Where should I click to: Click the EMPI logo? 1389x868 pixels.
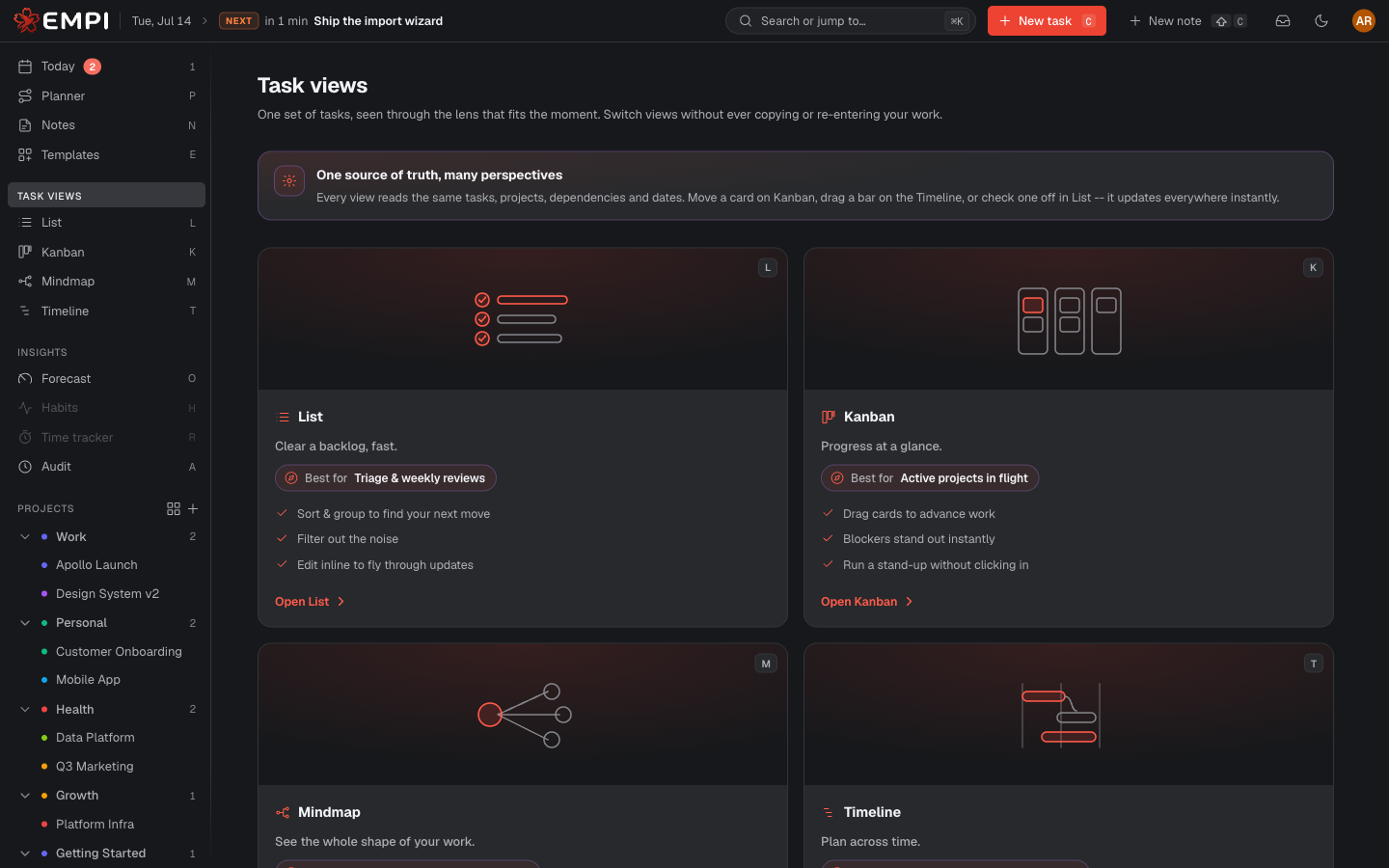(x=61, y=20)
